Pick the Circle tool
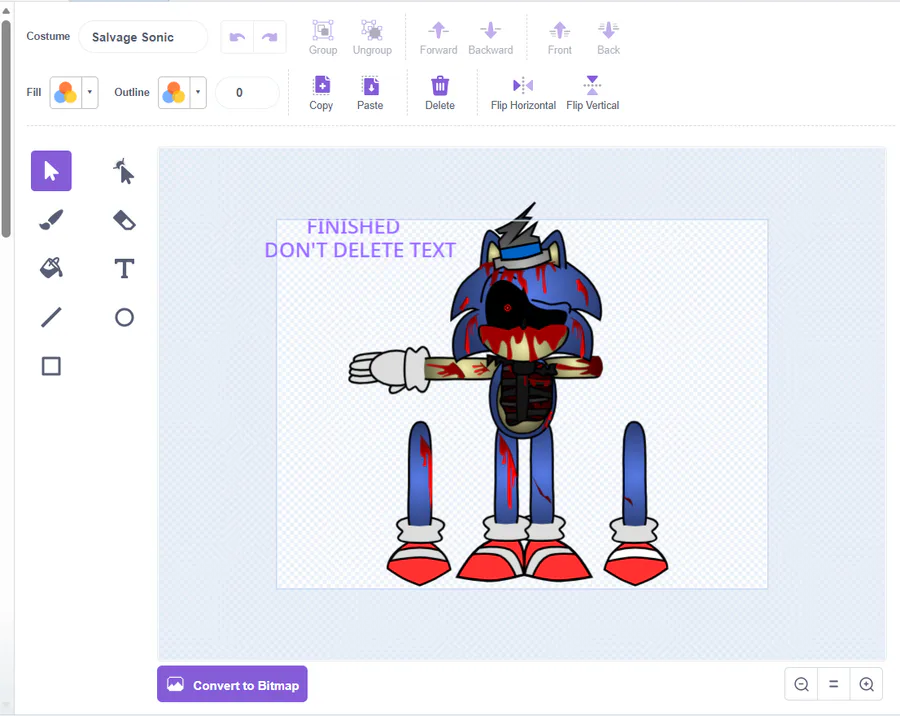The width and height of the screenshot is (900, 716). click(x=124, y=317)
